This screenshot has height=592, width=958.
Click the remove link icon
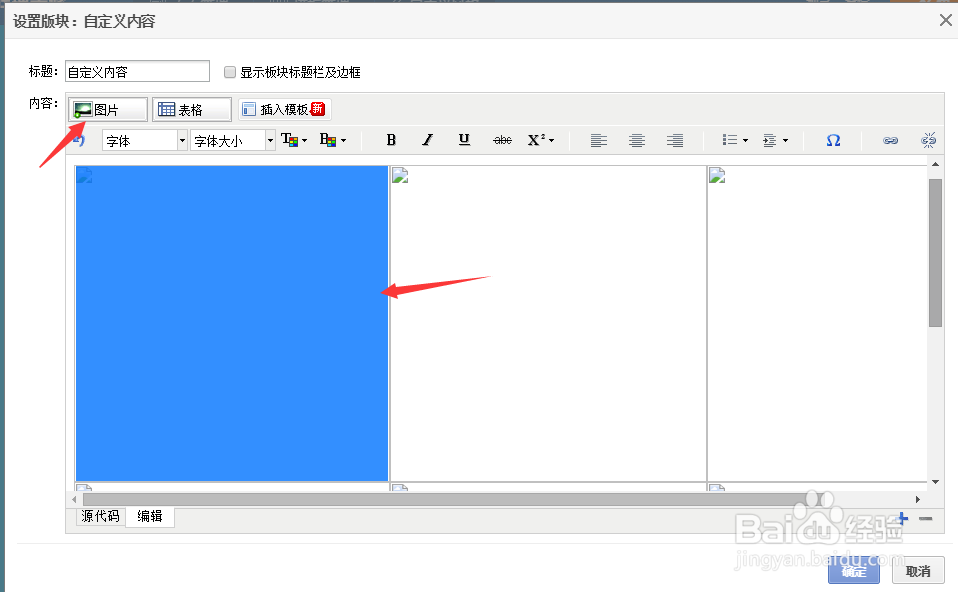(928, 141)
